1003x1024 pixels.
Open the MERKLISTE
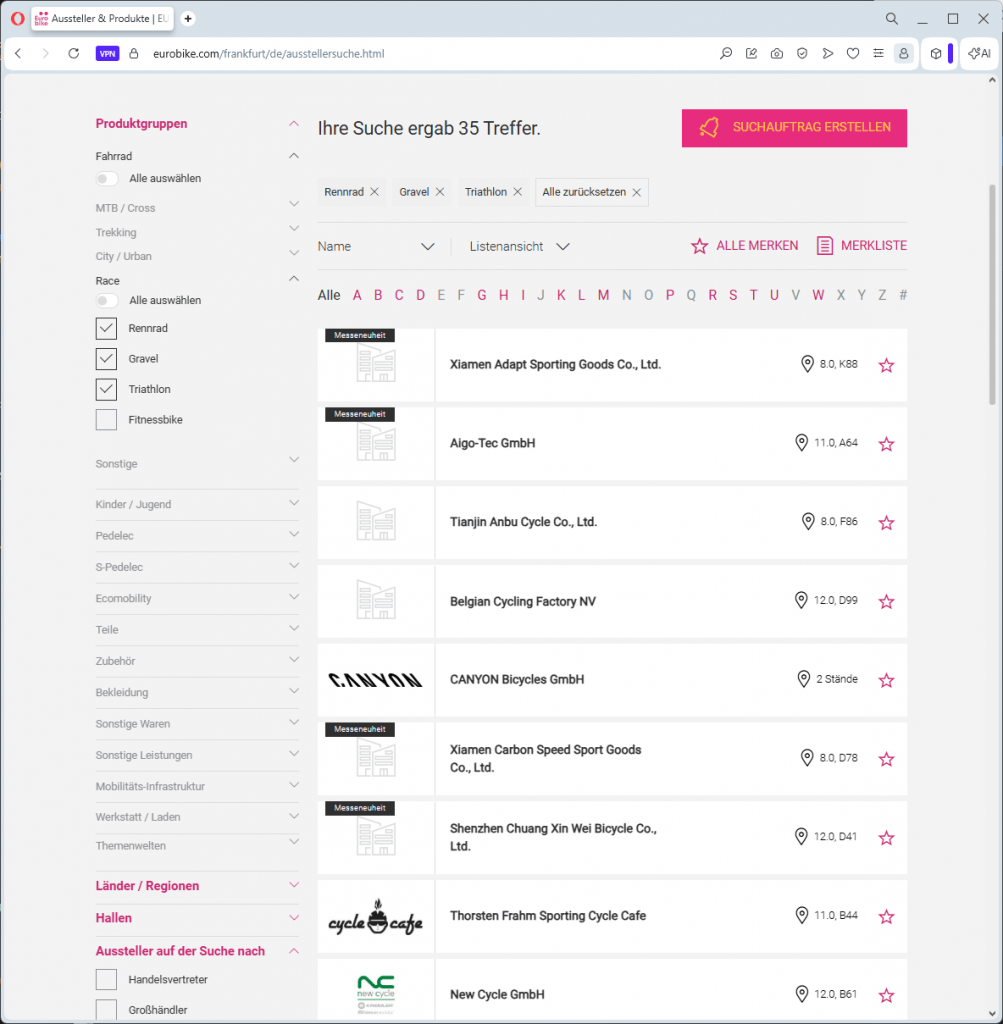tap(861, 246)
